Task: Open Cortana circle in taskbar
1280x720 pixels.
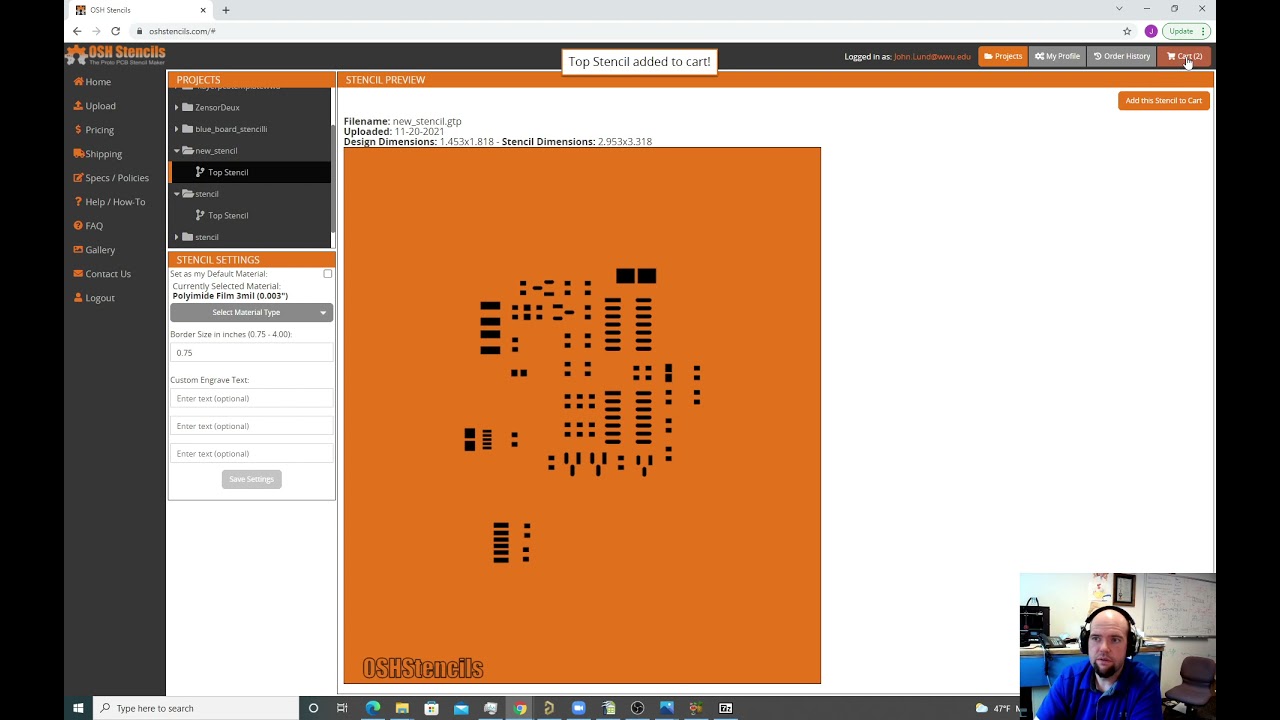Action: [313, 708]
